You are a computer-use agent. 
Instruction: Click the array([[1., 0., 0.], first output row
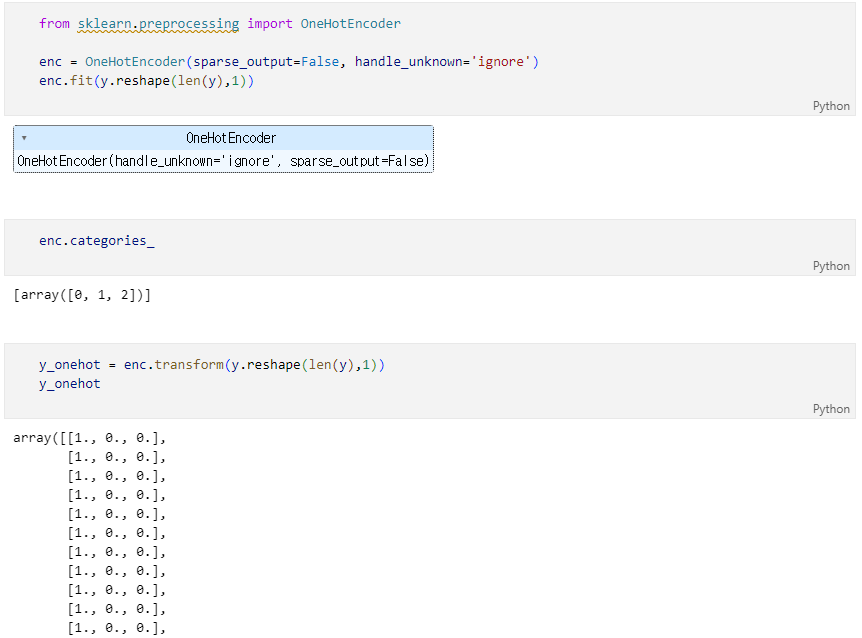[x=90, y=438]
